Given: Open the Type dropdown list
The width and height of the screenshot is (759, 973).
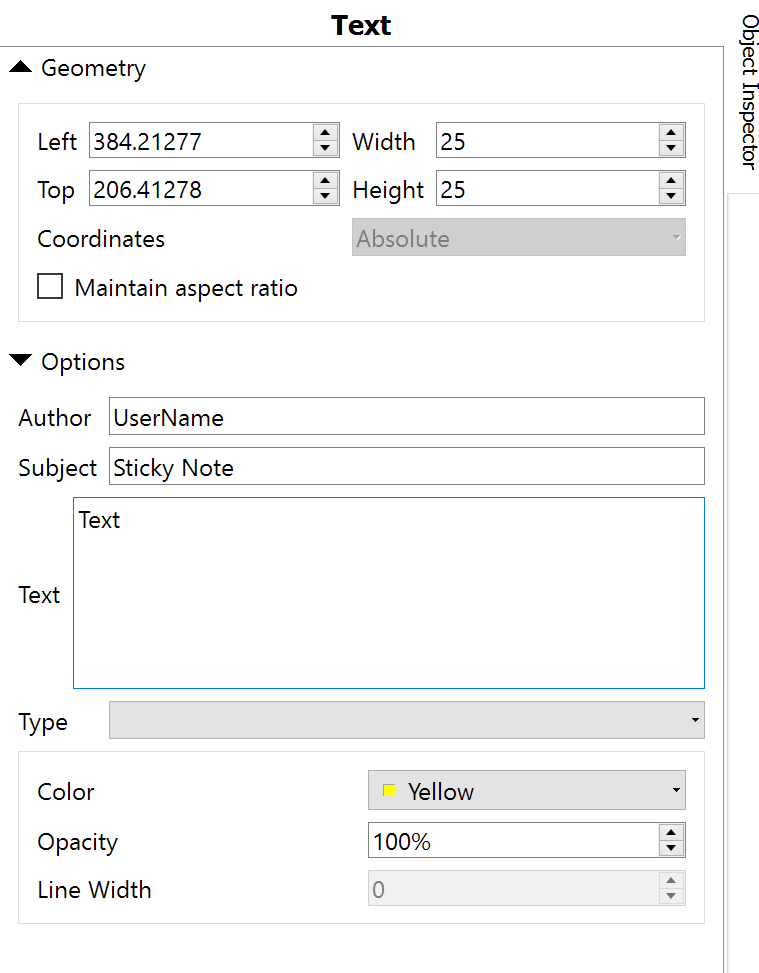Looking at the screenshot, I should 406,720.
